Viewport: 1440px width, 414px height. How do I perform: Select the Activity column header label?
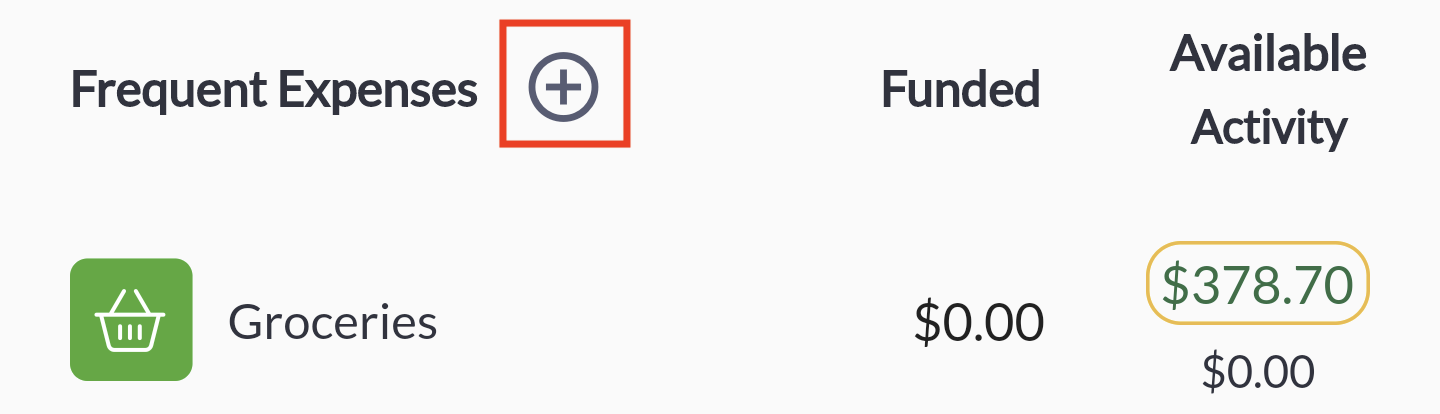tap(1269, 127)
